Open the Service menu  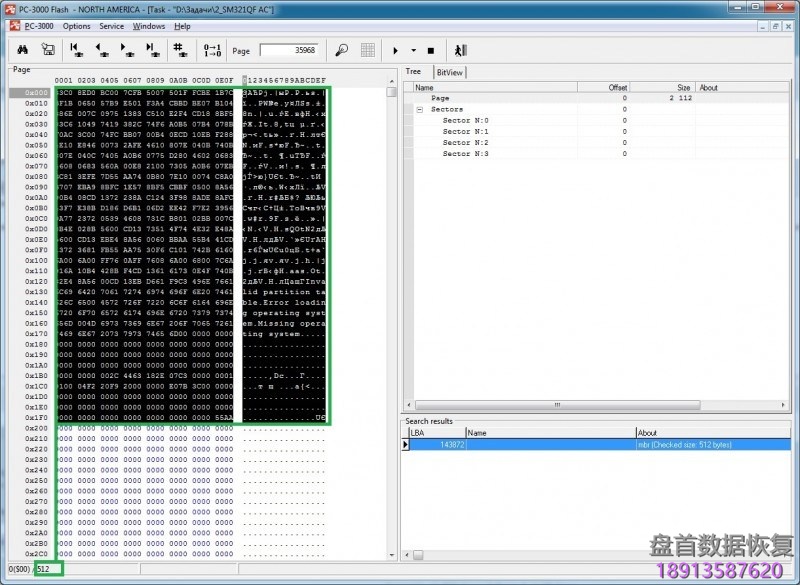(111, 26)
